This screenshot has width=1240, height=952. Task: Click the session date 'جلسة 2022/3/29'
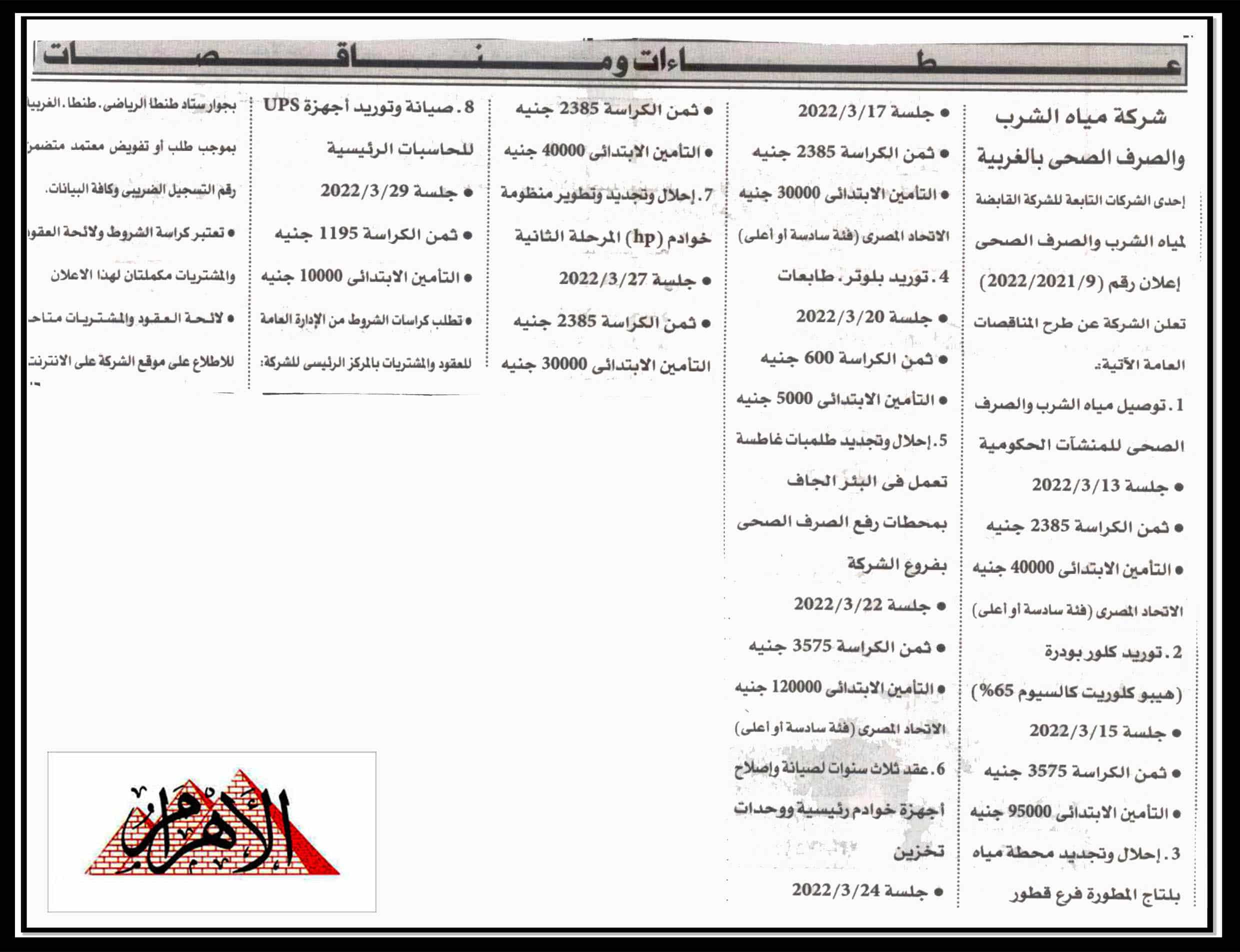(396, 191)
